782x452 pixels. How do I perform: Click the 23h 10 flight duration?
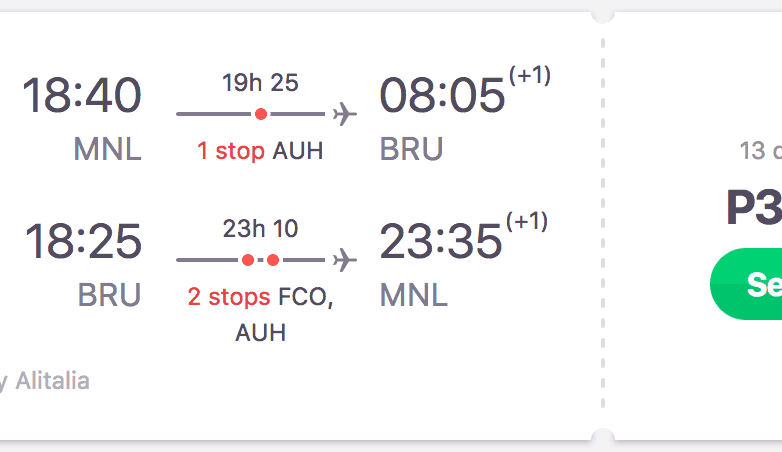point(260,229)
